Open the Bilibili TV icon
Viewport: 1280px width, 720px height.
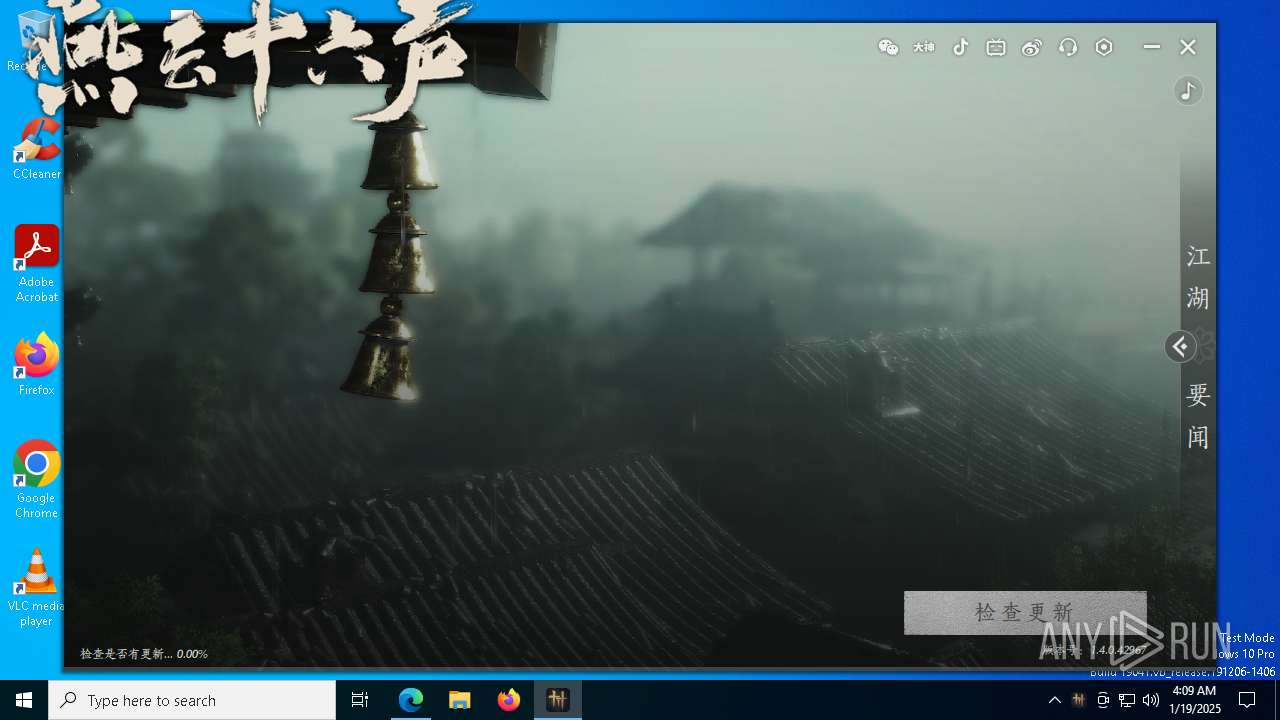click(x=996, y=47)
